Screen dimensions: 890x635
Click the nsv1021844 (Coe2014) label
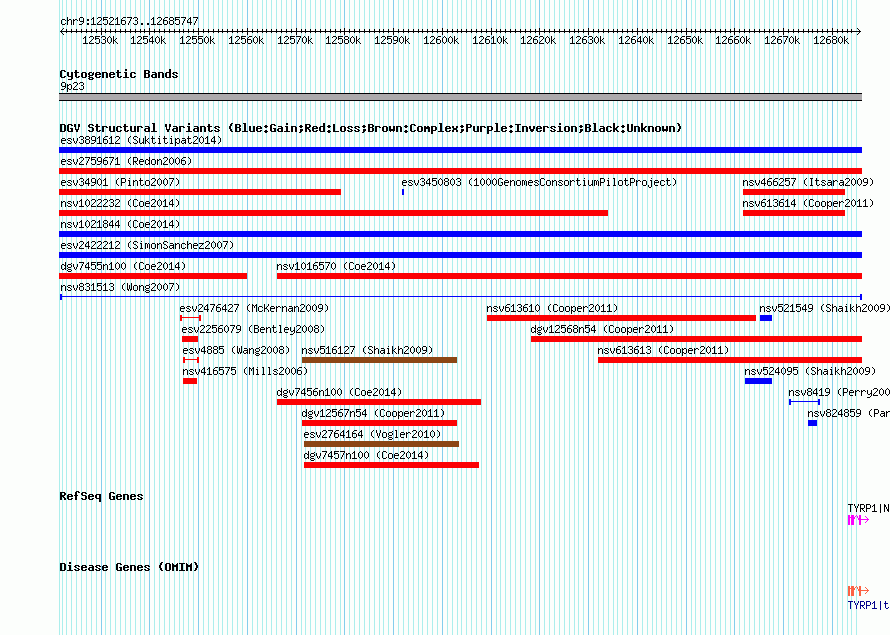pos(120,224)
